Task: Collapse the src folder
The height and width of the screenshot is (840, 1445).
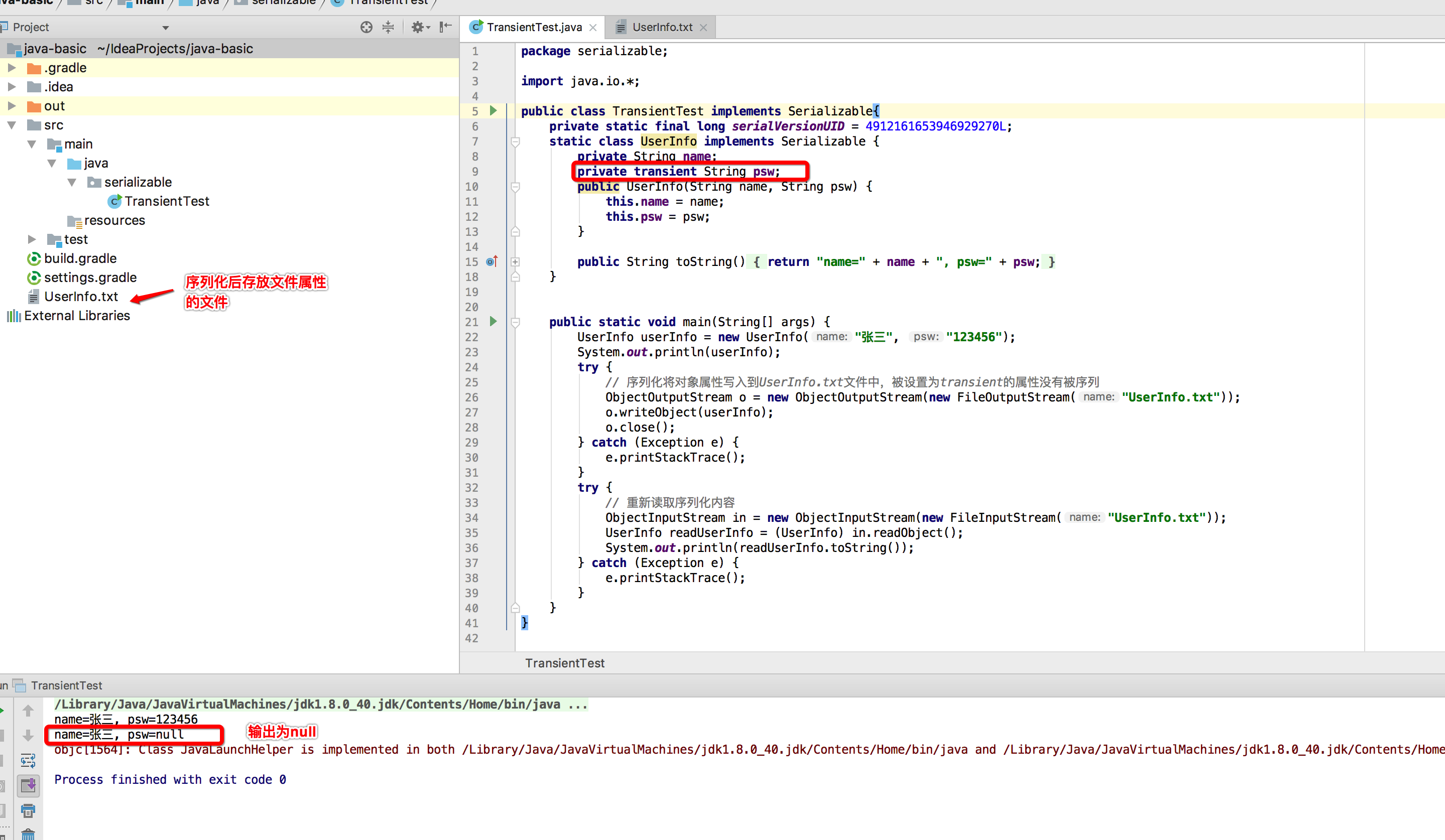Action: [x=12, y=125]
